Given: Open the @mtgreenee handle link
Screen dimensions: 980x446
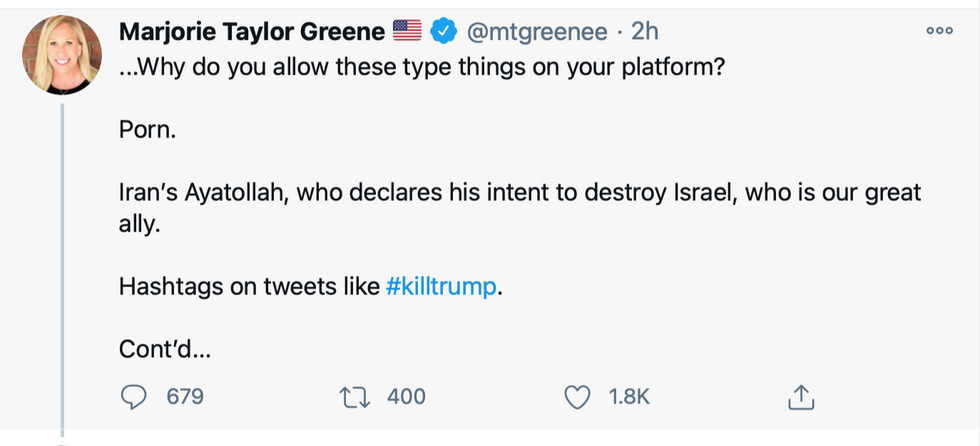Looking at the screenshot, I should pyautogui.click(x=534, y=32).
